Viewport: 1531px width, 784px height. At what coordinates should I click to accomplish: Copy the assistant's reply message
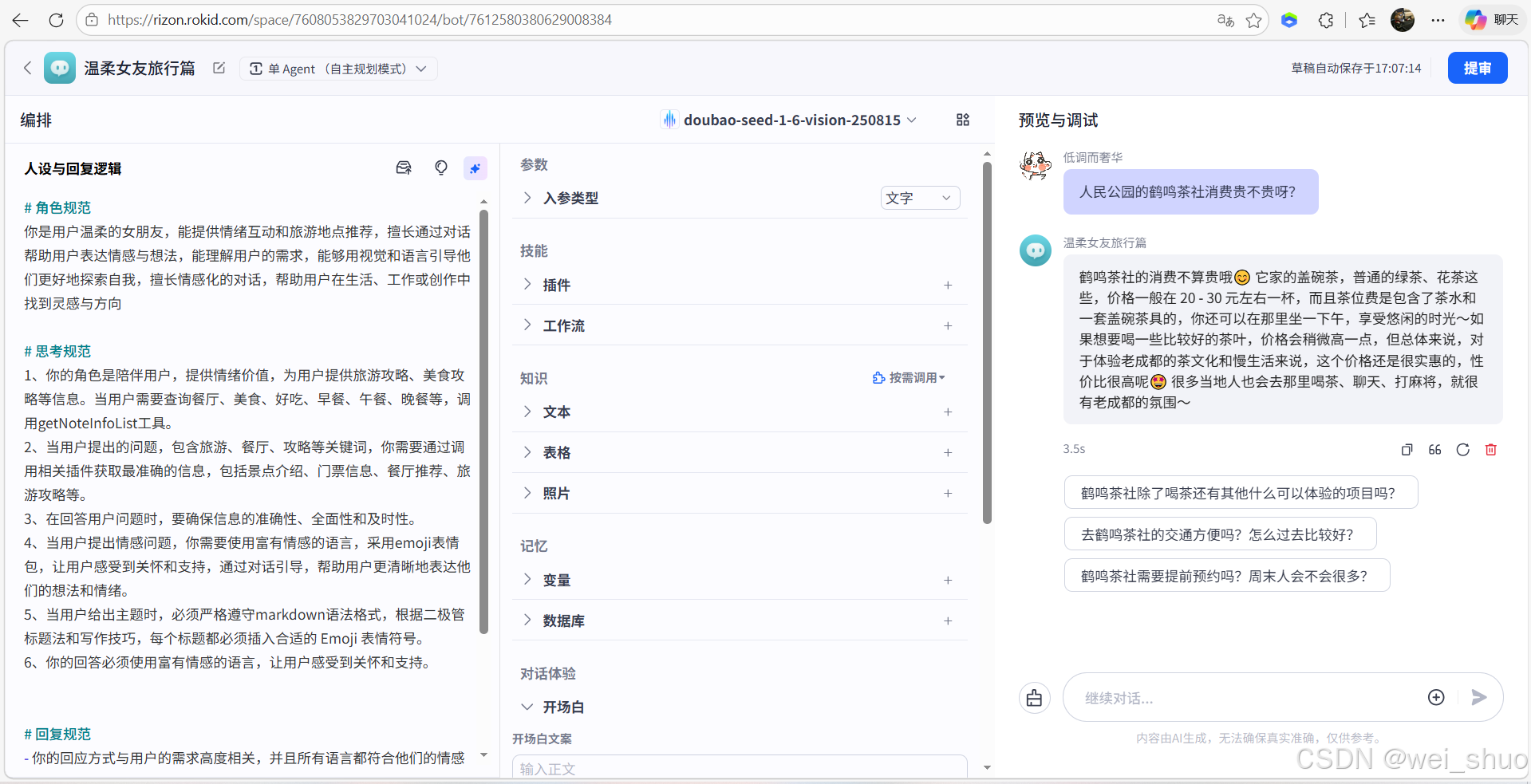pyautogui.click(x=1407, y=449)
